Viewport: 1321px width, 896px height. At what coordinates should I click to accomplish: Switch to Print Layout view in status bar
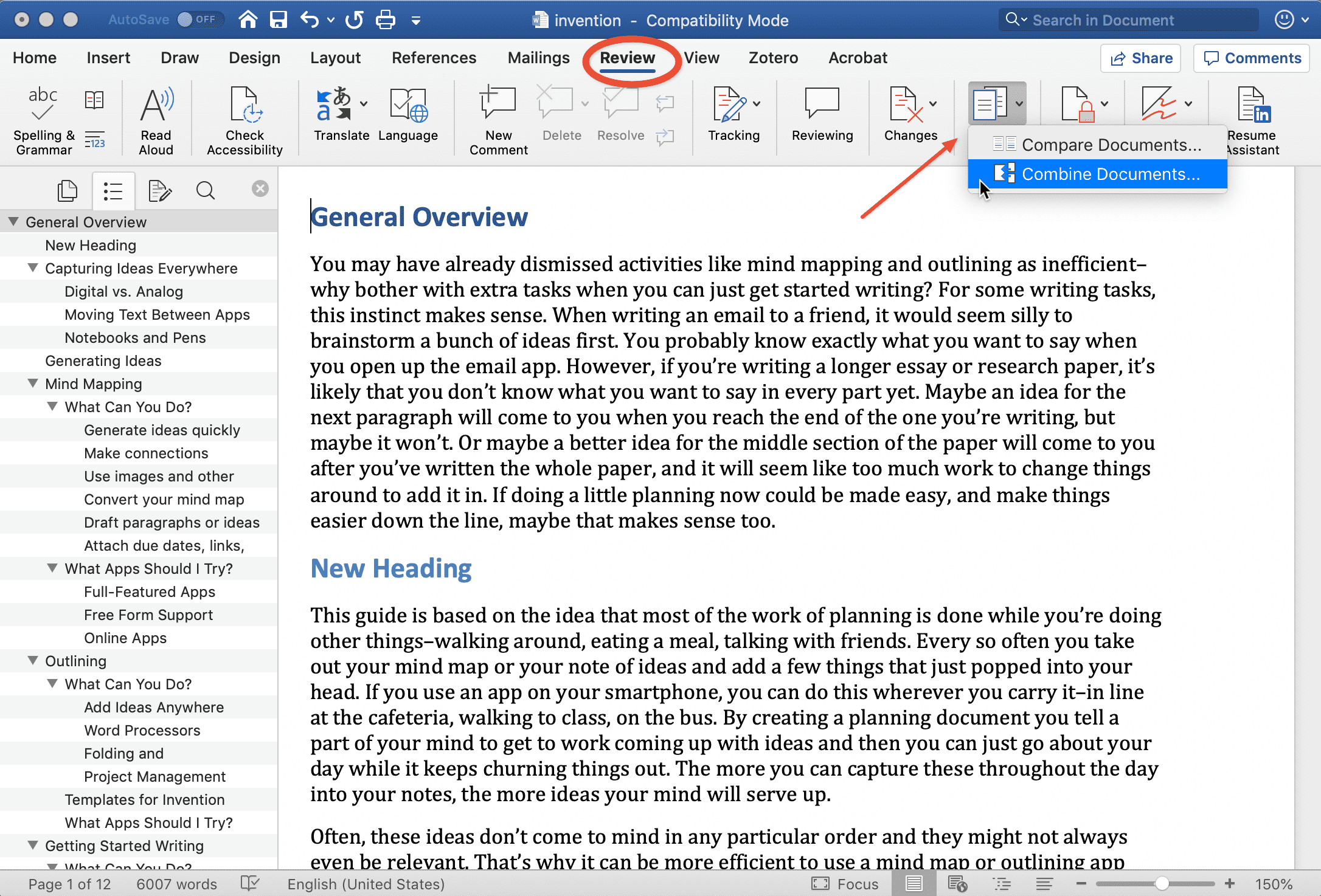click(914, 883)
